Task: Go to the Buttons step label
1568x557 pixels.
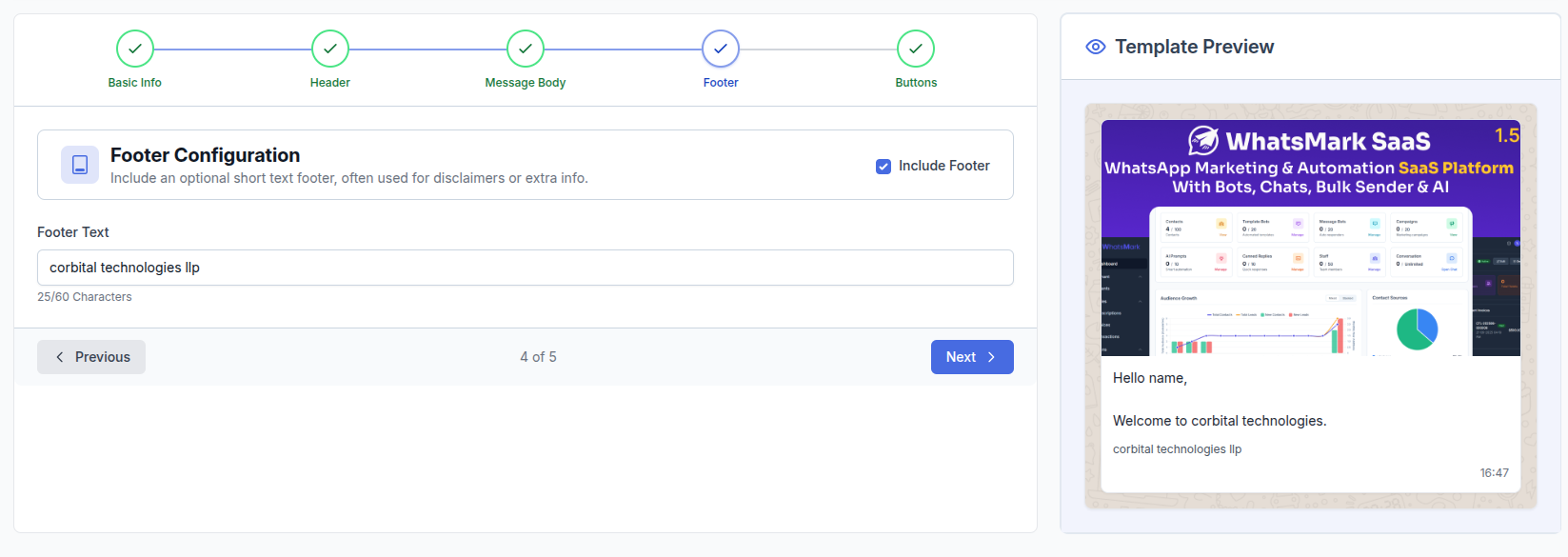Action: (916, 83)
